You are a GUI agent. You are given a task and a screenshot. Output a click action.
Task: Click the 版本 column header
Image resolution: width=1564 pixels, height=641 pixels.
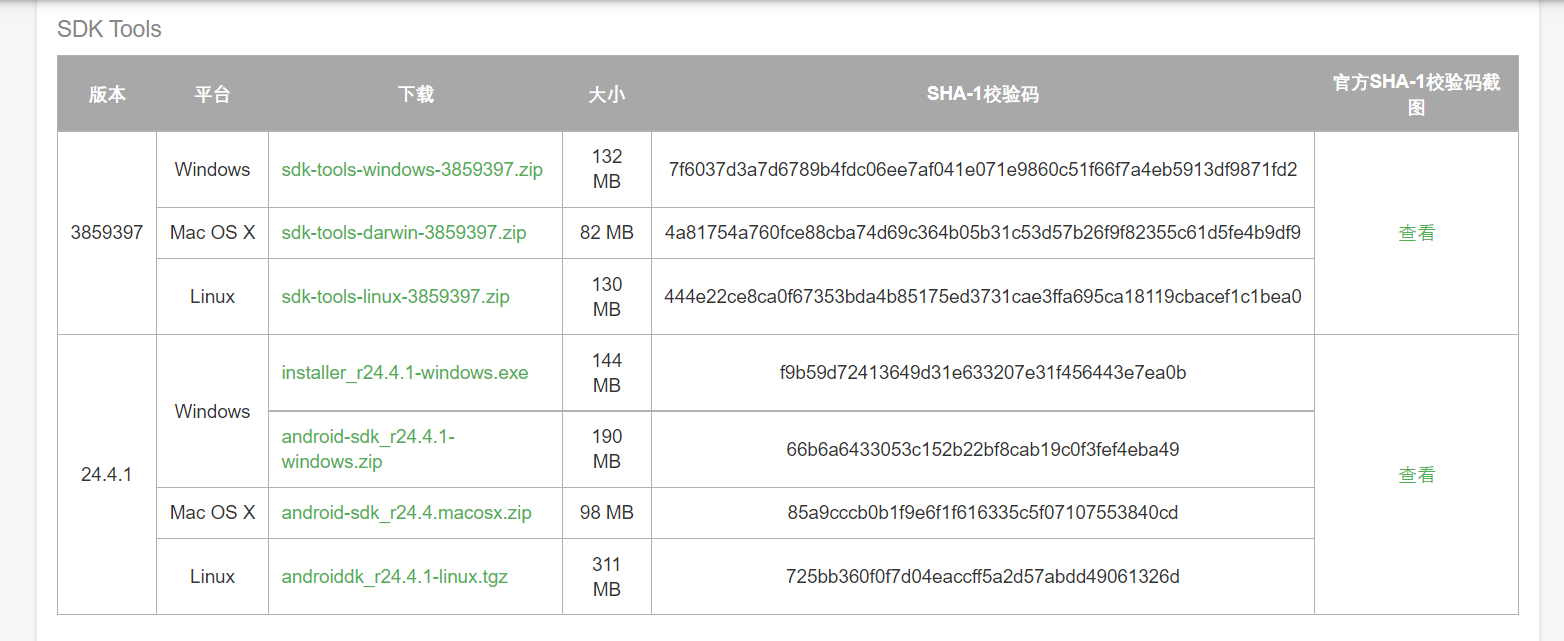107,94
